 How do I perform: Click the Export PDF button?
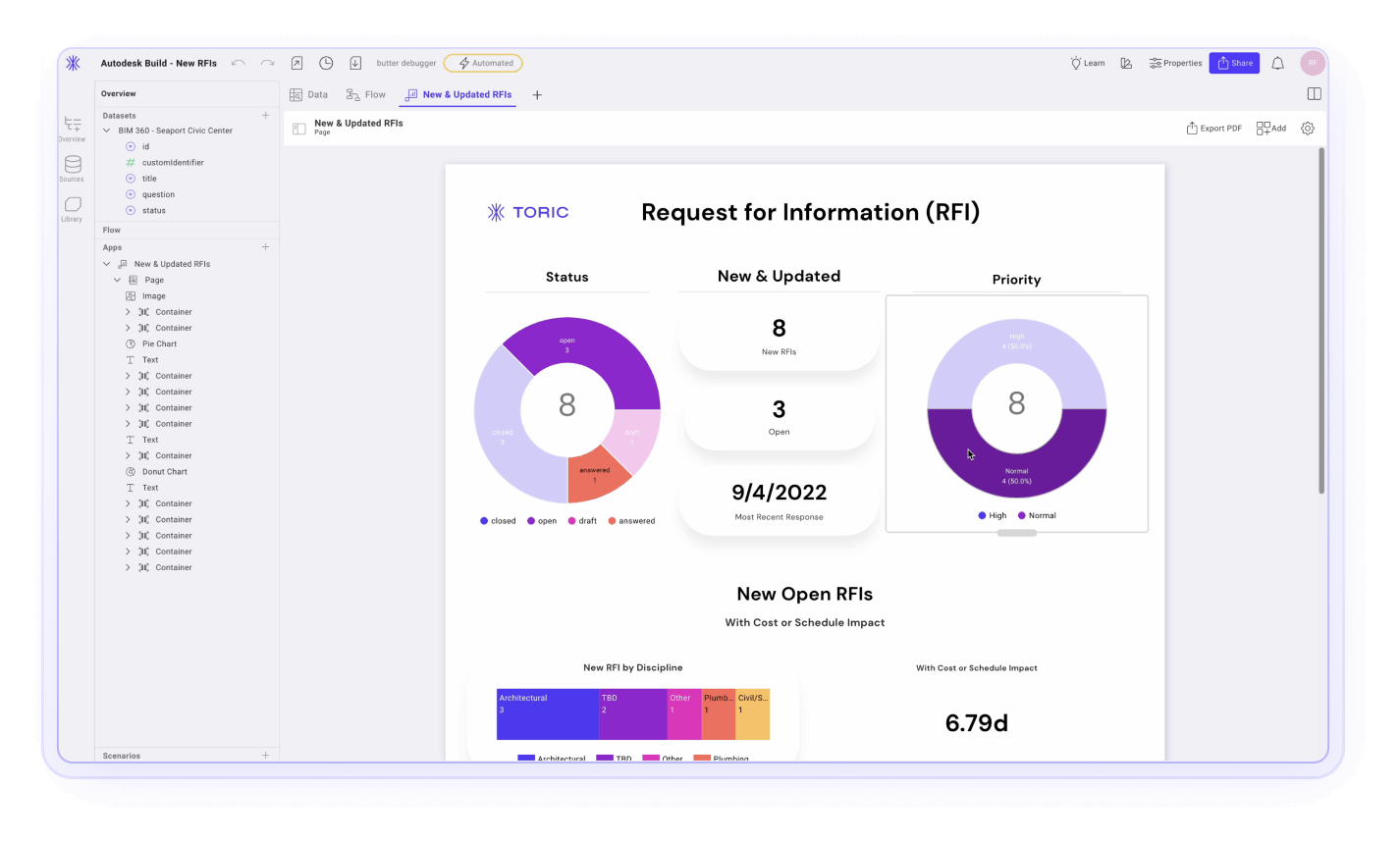click(1213, 128)
